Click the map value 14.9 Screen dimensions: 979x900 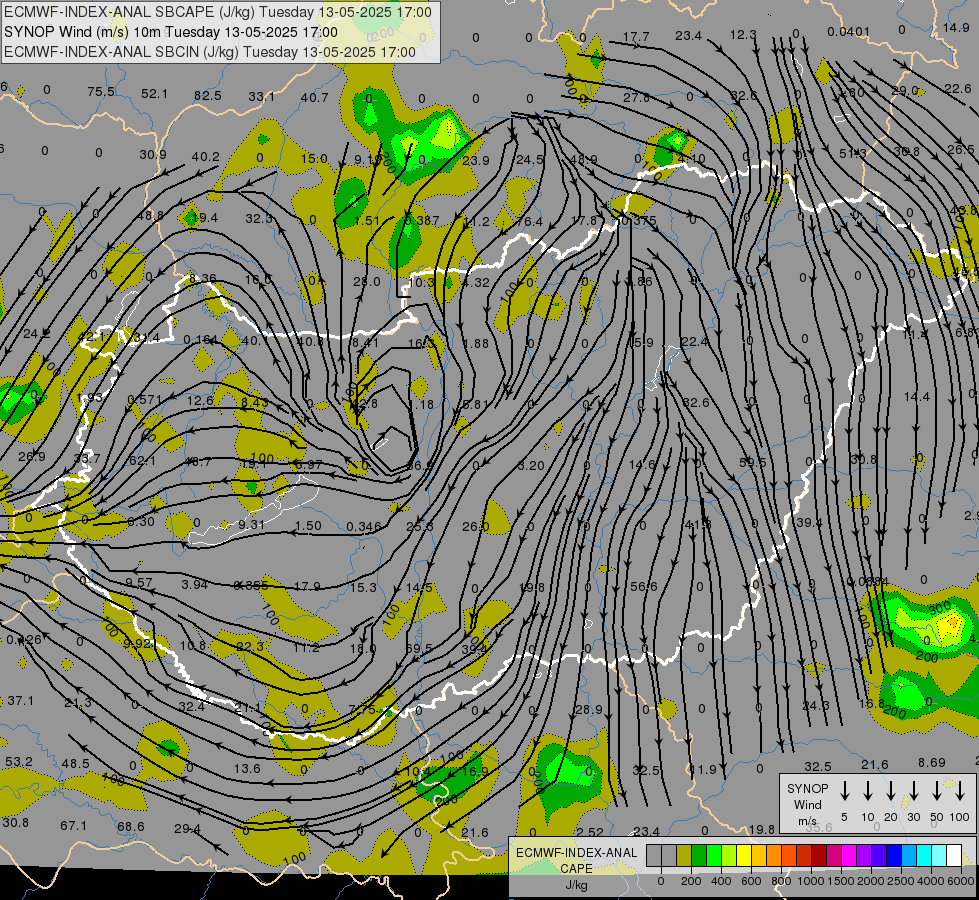point(956,27)
